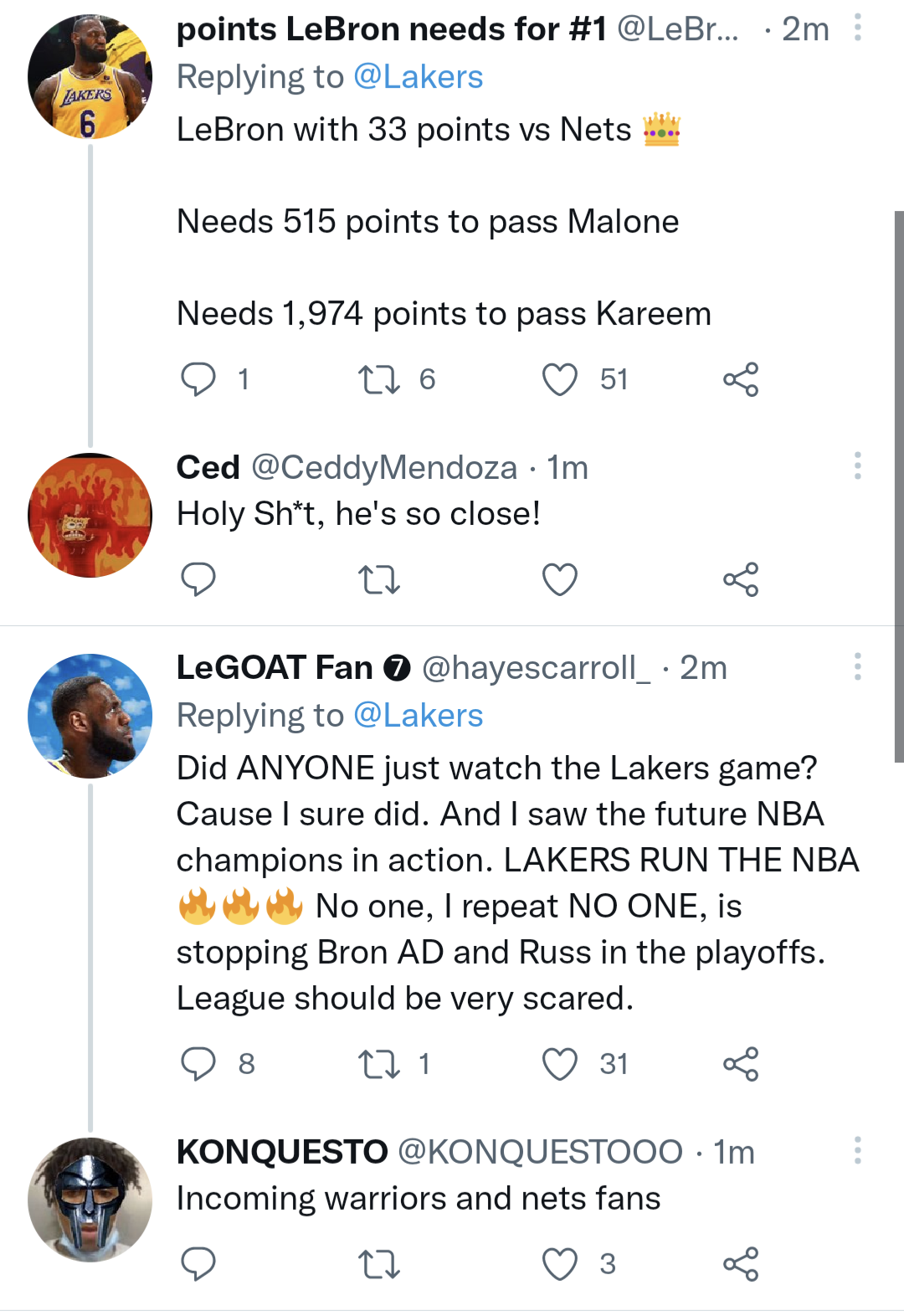Open the more menu on Ced's reply
Image resolution: width=904 pixels, height=1316 pixels.
coord(857,466)
